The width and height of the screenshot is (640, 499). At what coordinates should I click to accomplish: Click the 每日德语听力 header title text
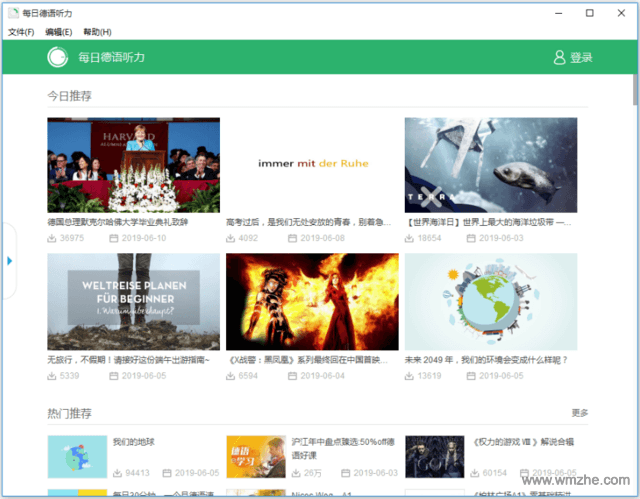[111, 58]
